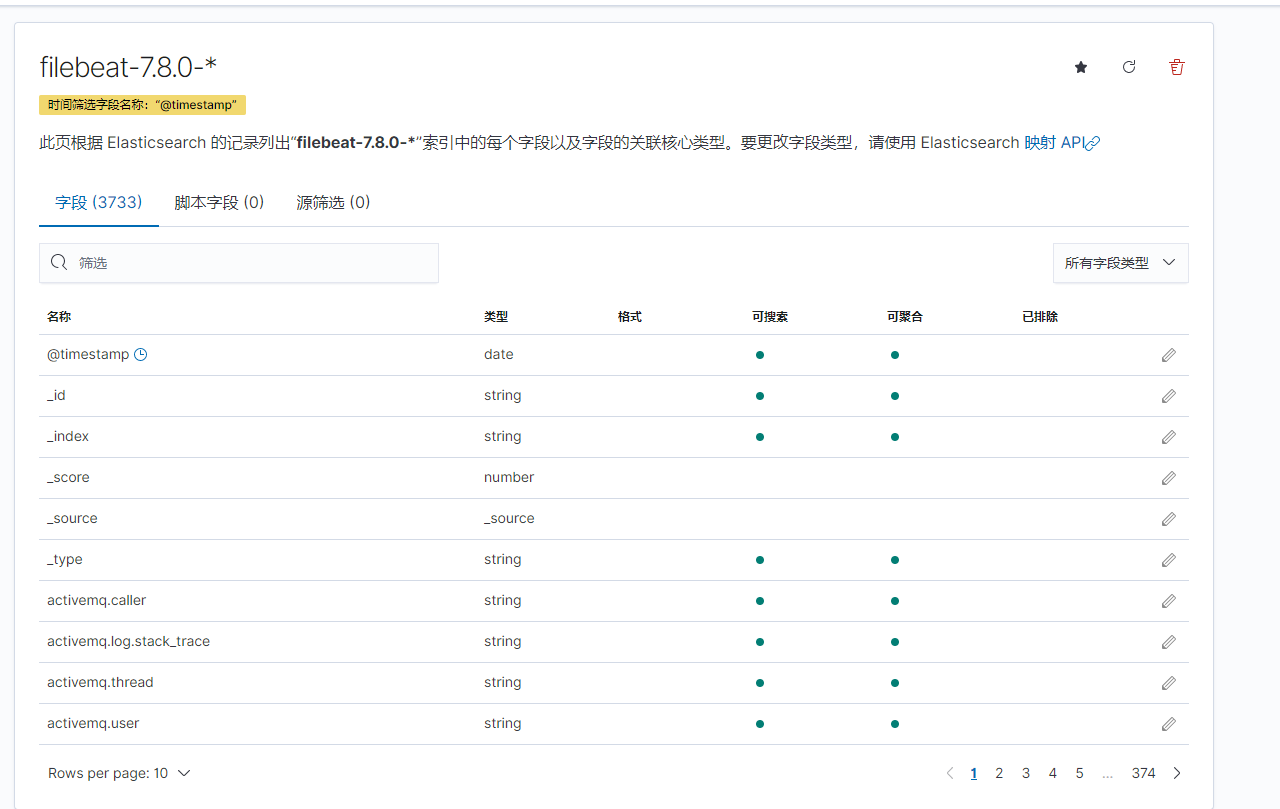Open the 源筛选 (0) tab

[333, 202]
